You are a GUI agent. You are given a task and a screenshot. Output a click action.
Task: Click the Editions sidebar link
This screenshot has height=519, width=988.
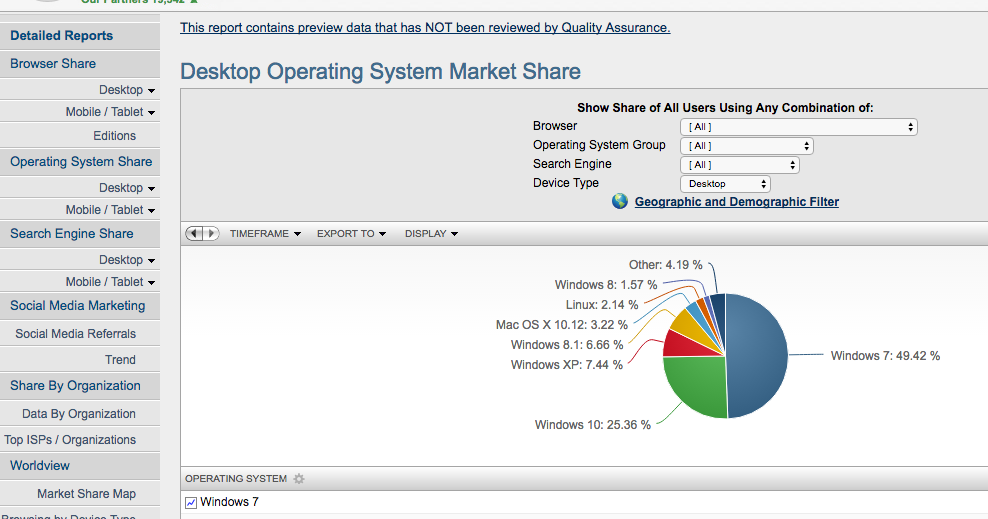(x=115, y=136)
